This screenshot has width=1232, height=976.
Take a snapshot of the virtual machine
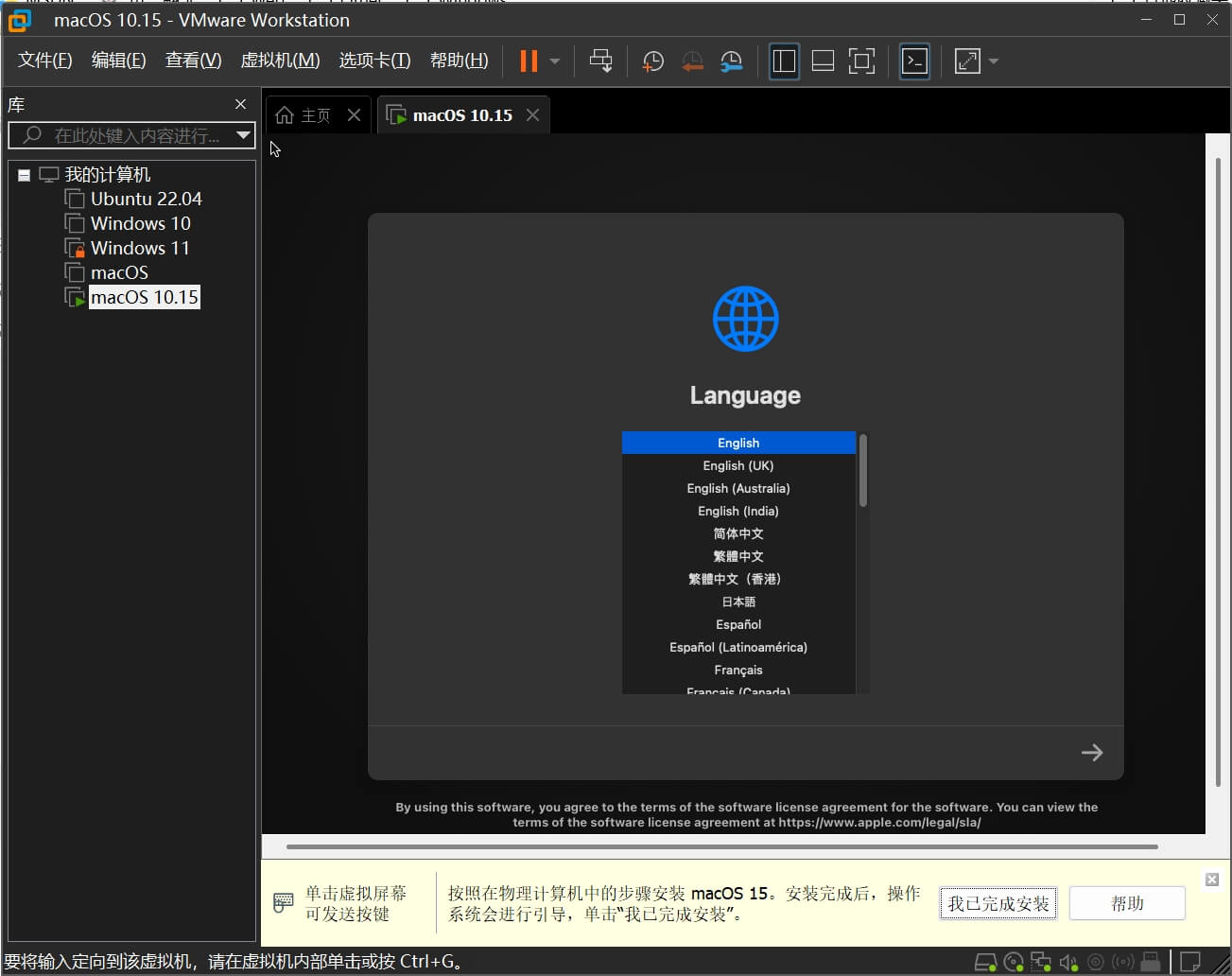[x=653, y=61]
